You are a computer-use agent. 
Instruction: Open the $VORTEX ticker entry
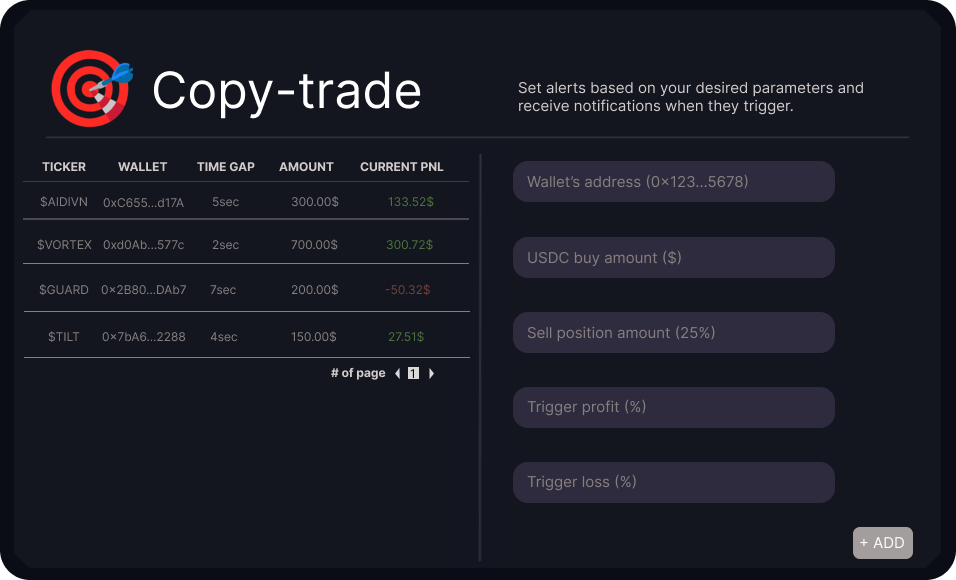64,245
